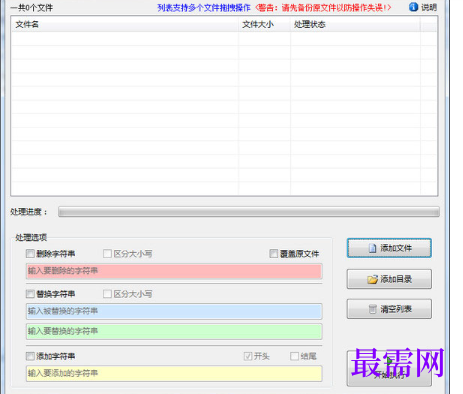Toggle 区分大小写 for delete string
The width and height of the screenshot is (463, 394).
(107, 254)
